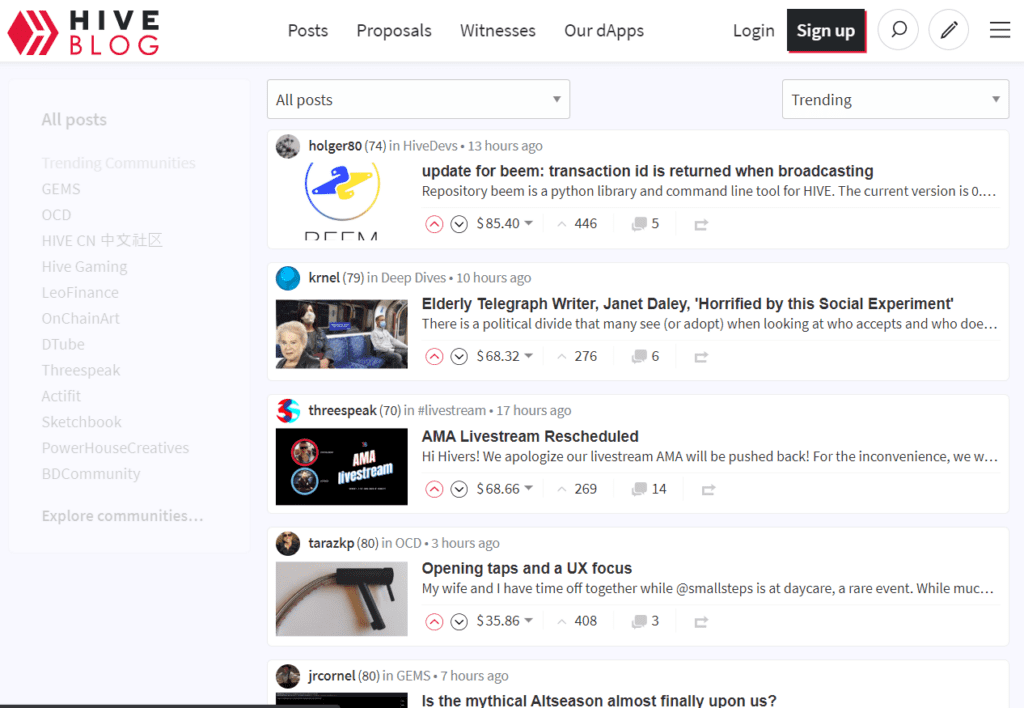Click krnel's avatar
This screenshot has height=708, width=1024.
[287, 278]
